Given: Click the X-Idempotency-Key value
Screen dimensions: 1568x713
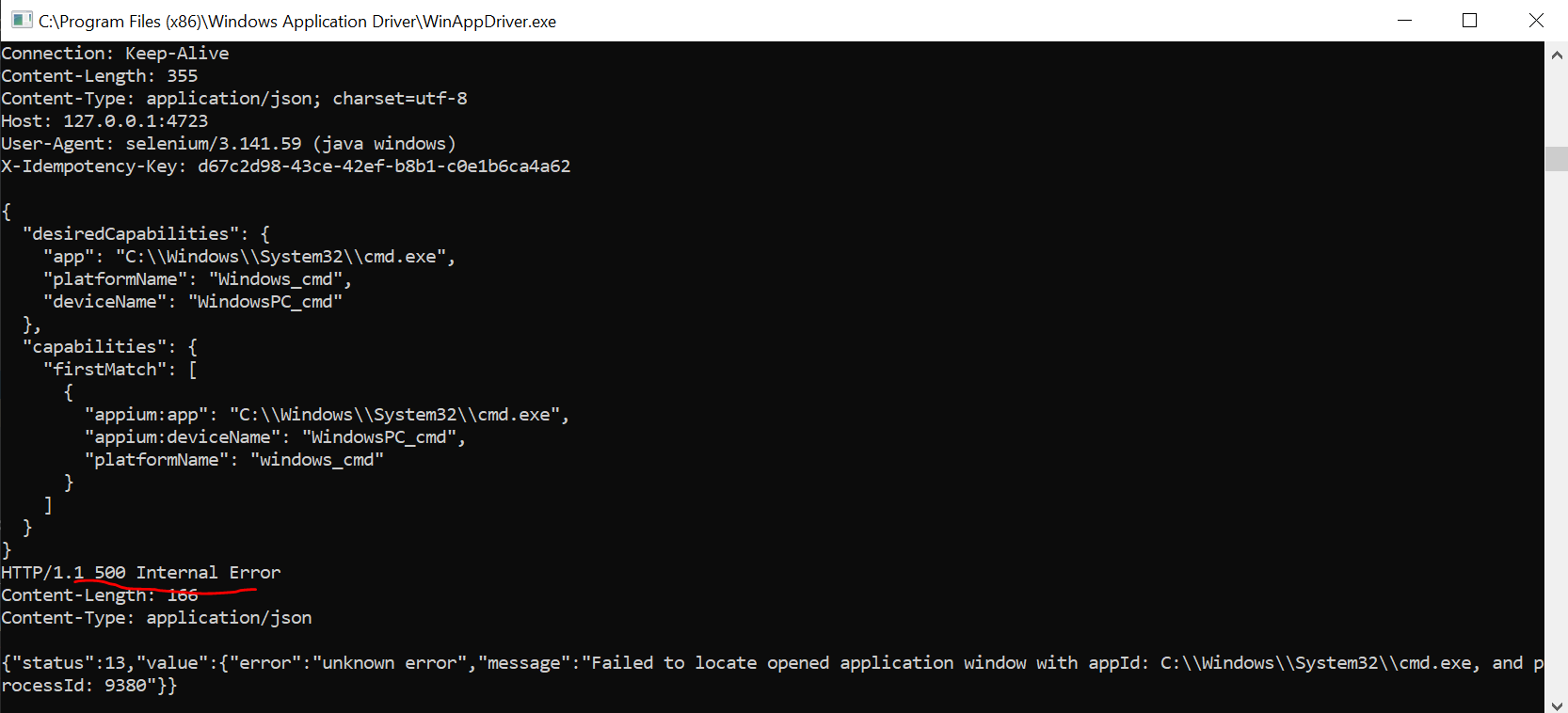Looking at the screenshot, I should pos(384,166).
